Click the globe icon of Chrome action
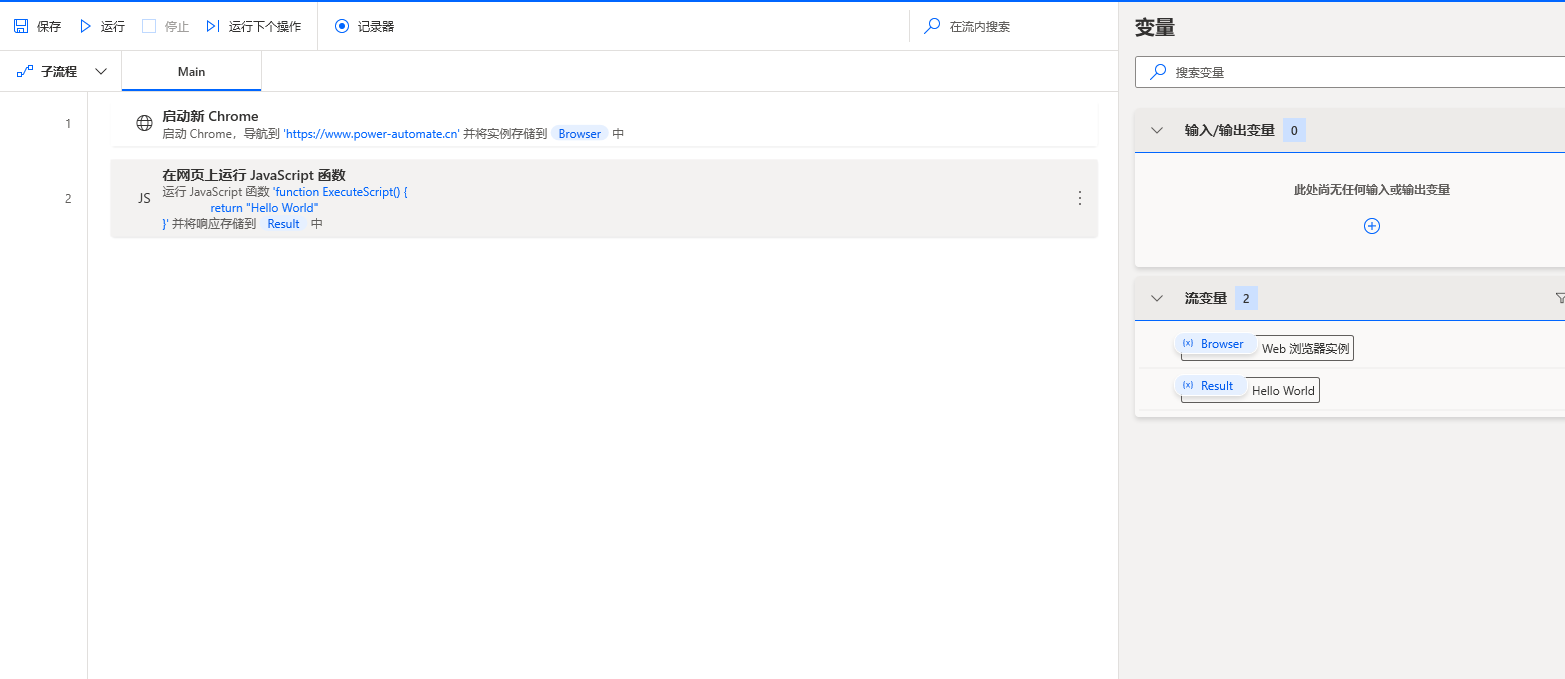1565x679 pixels. [144, 123]
